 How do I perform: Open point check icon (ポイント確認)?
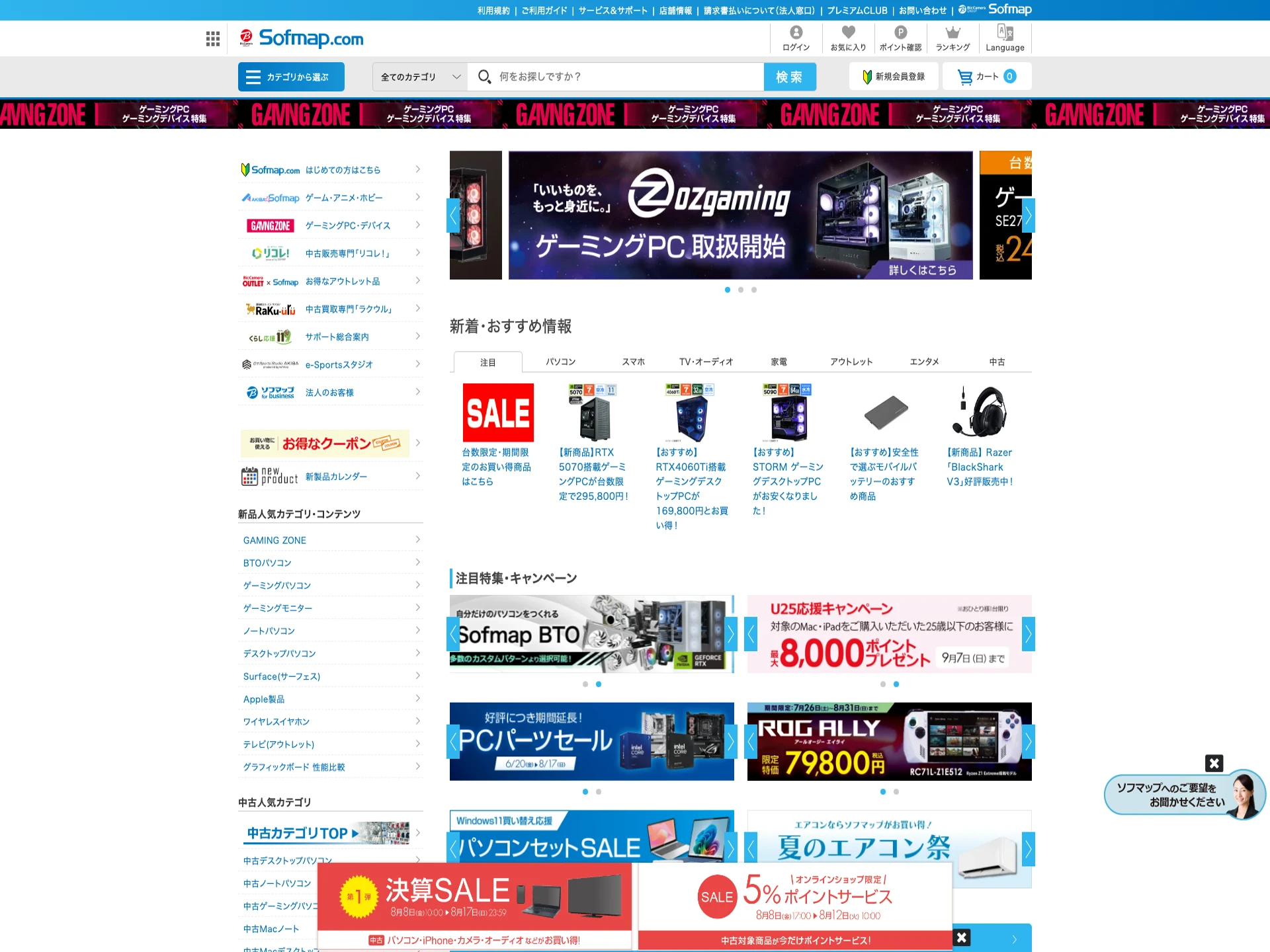pyautogui.click(x=900, y=38)
